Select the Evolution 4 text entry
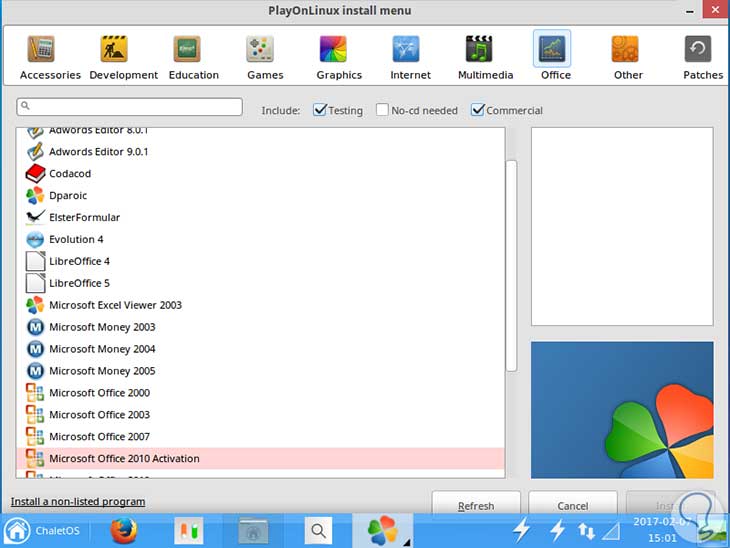The height and width of the screenshot is (548, 730). click(x=76, y=239)
